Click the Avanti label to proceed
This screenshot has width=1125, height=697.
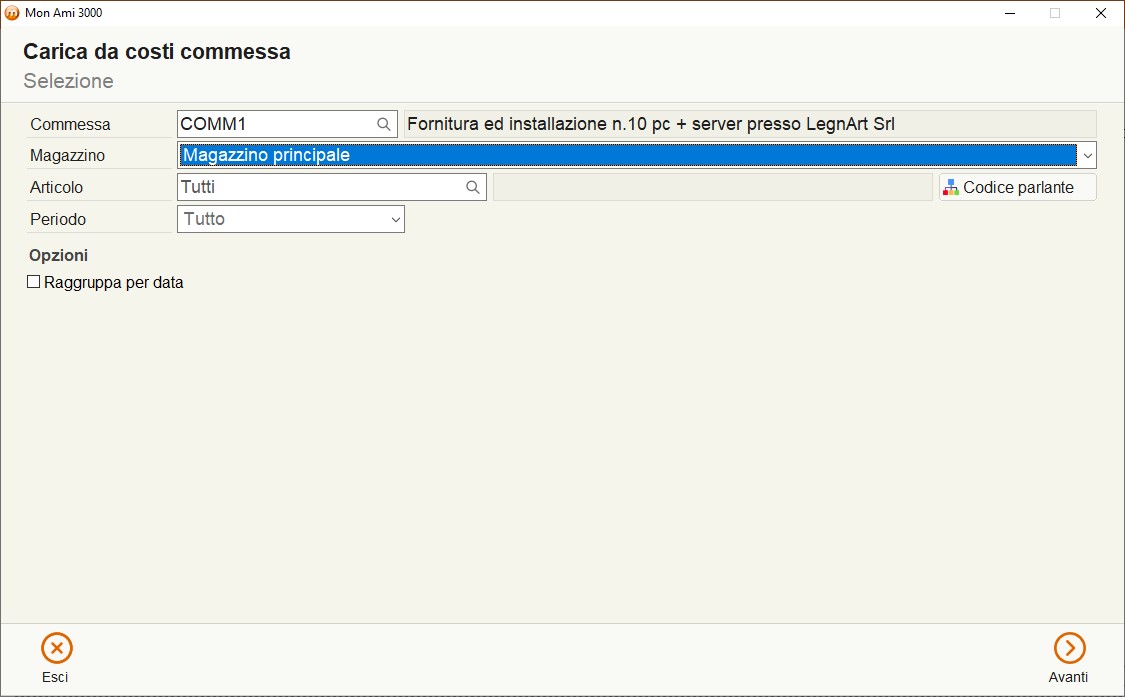pyautogui.click(x=1068, y=677)
